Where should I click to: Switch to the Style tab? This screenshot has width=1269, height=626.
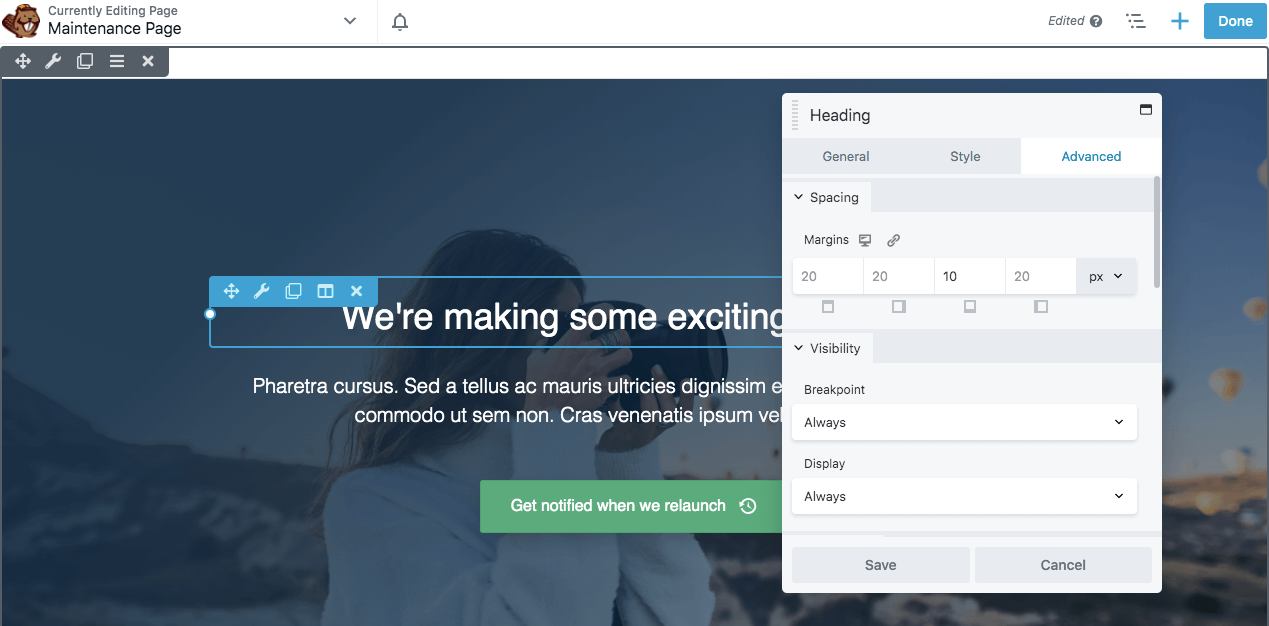965,156
